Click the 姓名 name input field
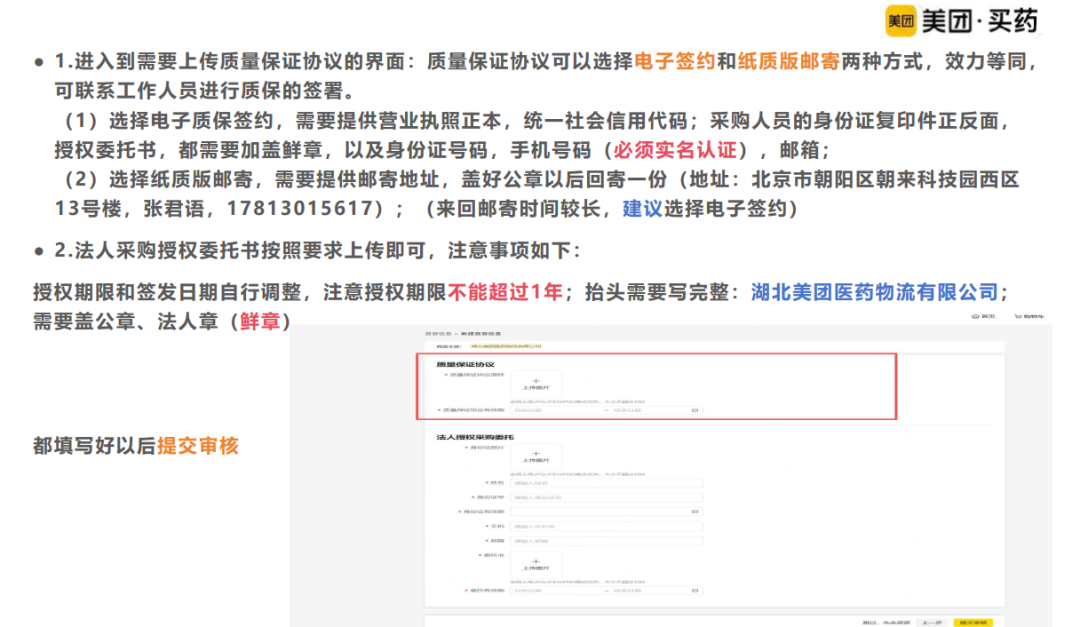Image resolution: width=1080 pixels, height=627 pixels. pos(606,483)
